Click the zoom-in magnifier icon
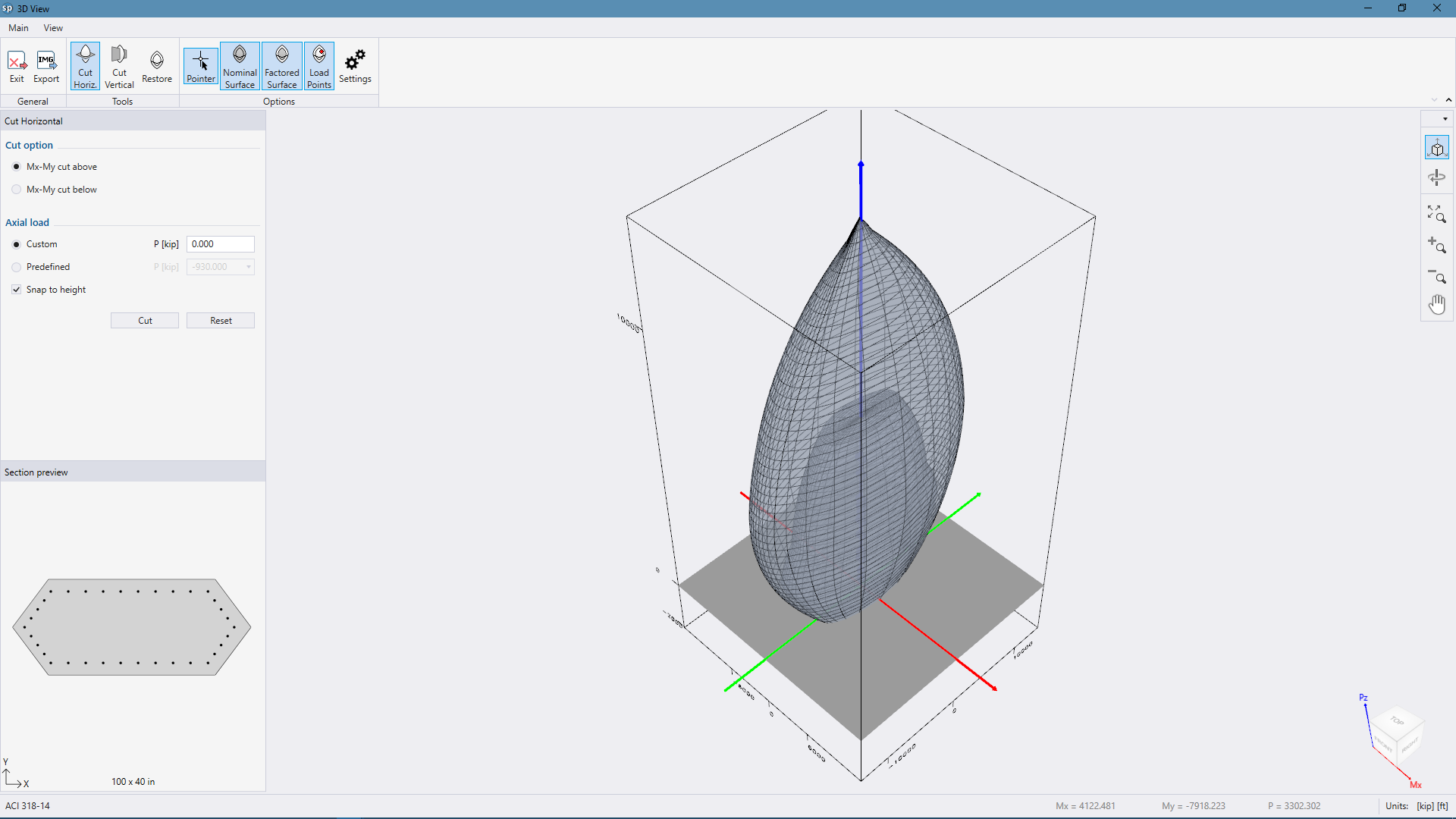The width and height of the screenshot is (1456, 819). [1437, 245]
